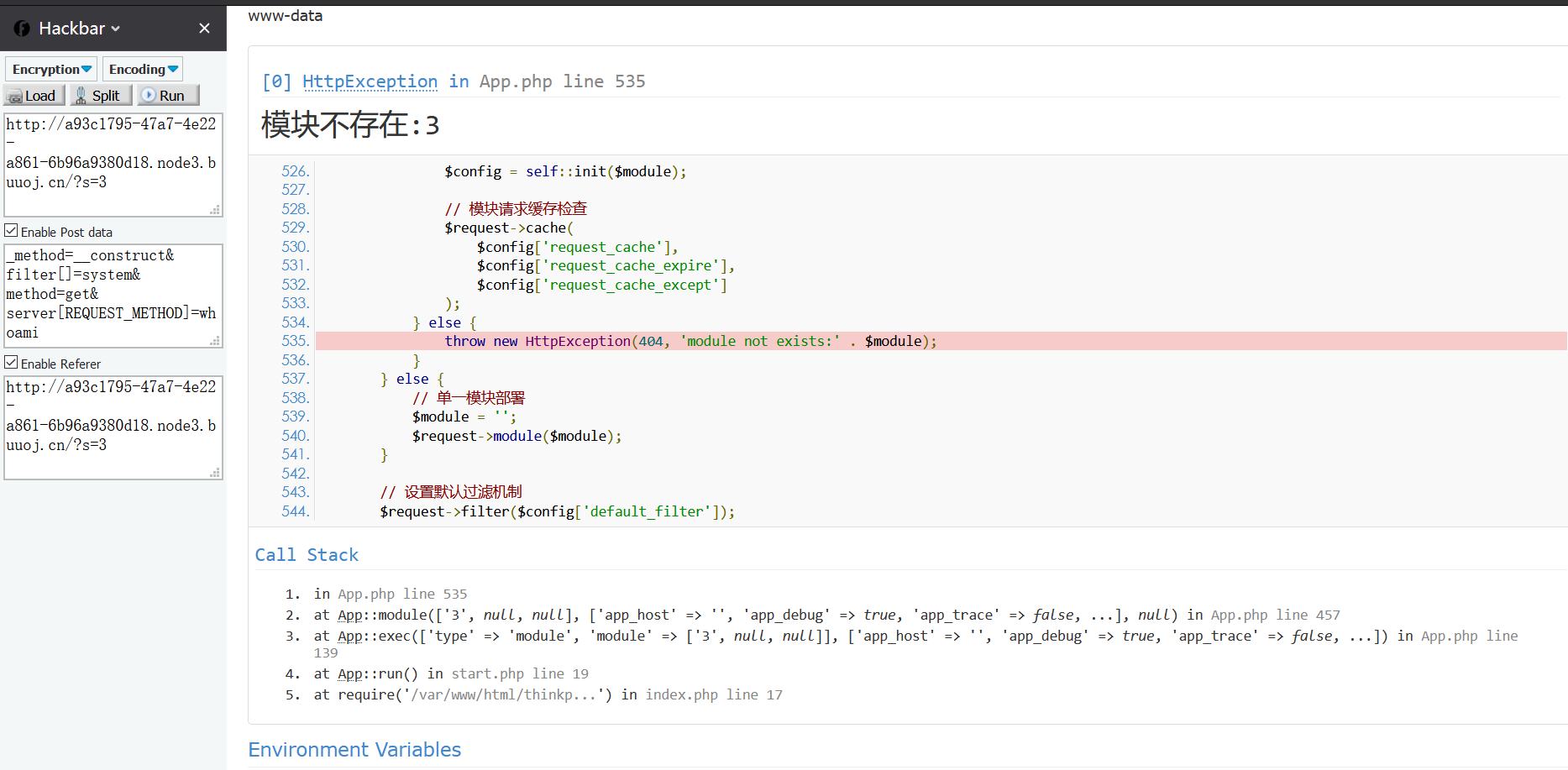Click the 'App::run()' call stack entry
The image size is (1568, 770).
pos(451,673)
